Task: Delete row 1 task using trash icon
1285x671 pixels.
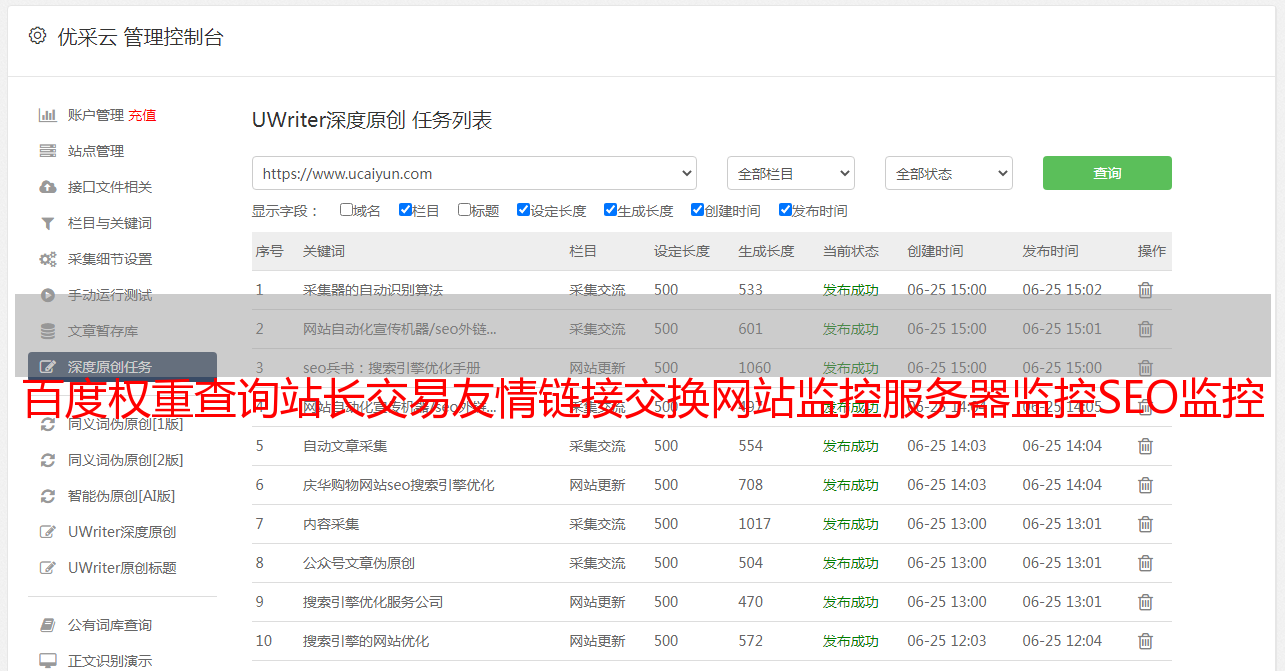Action: (1145, 290)
